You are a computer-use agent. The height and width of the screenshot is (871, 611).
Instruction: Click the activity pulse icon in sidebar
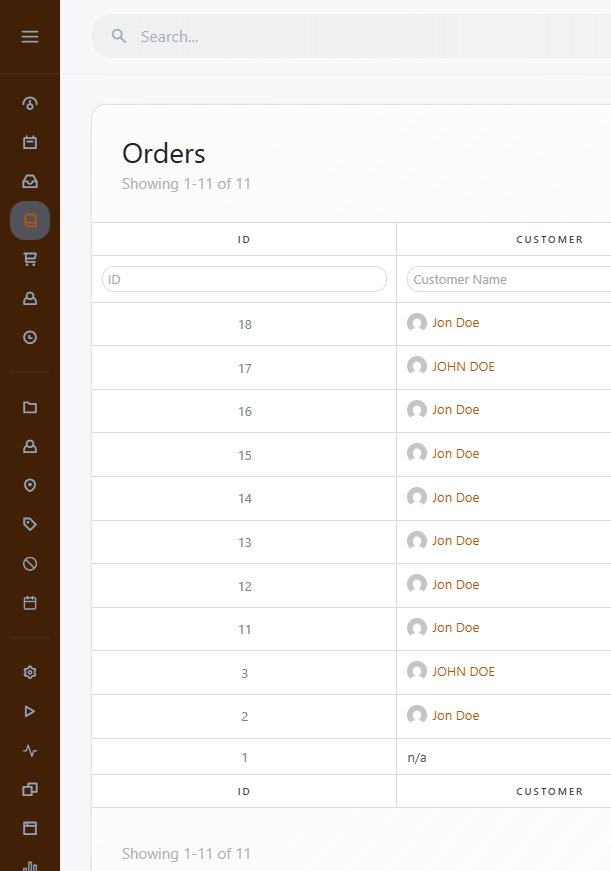tap(29, 750)
